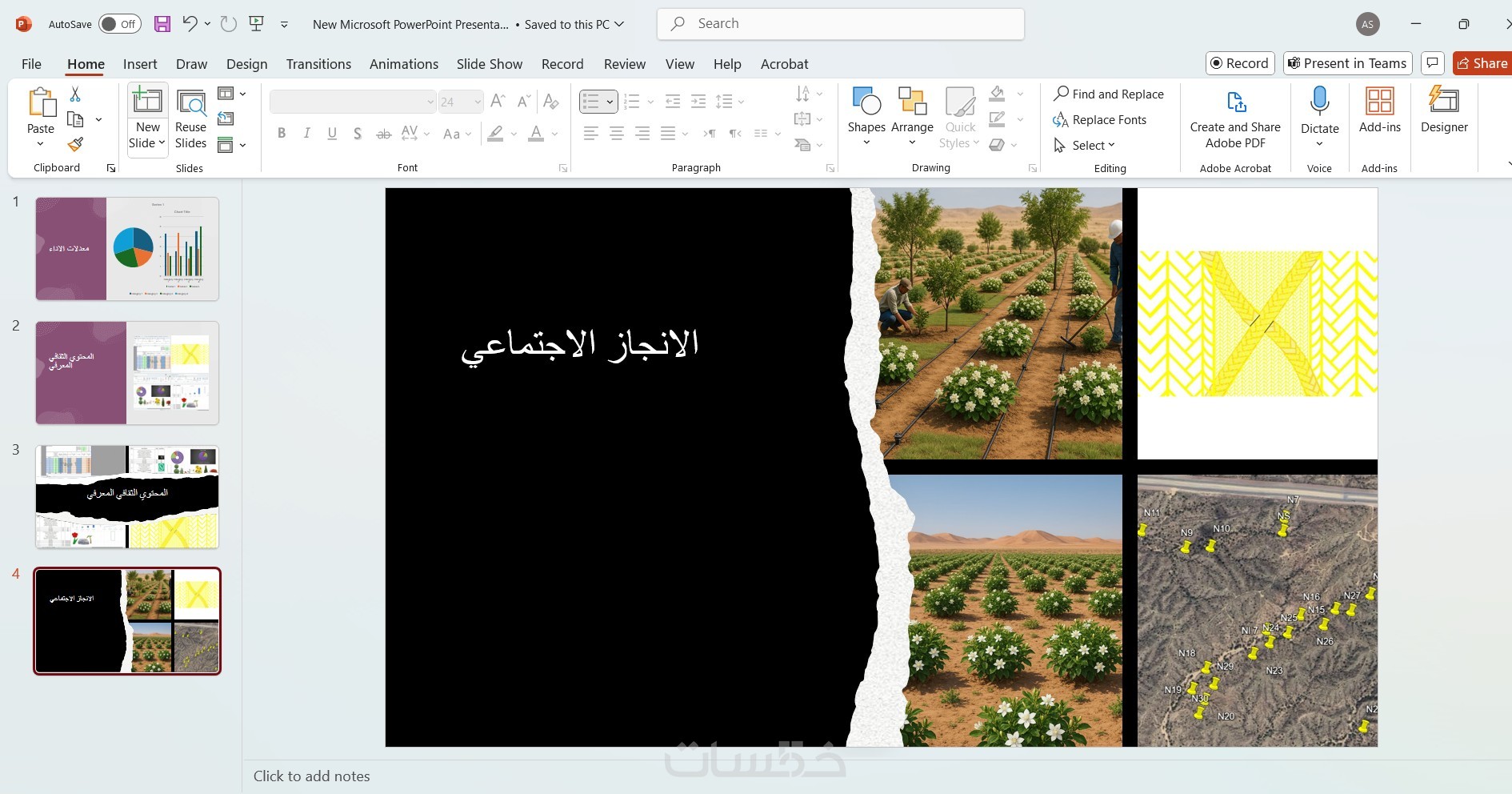Click the Convert to SmartArt icon
1512x794 pixels.
pyautogui.click(x=802, y=144)
